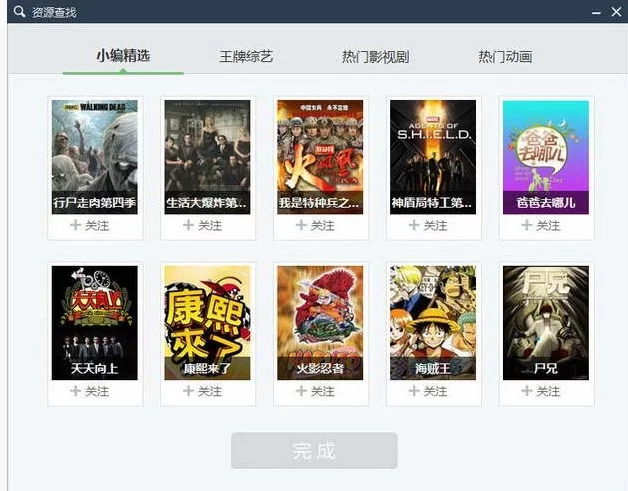This screenshot has width=628, height=491.
Task: Click the 完成 button
Action: coord(314,450)
